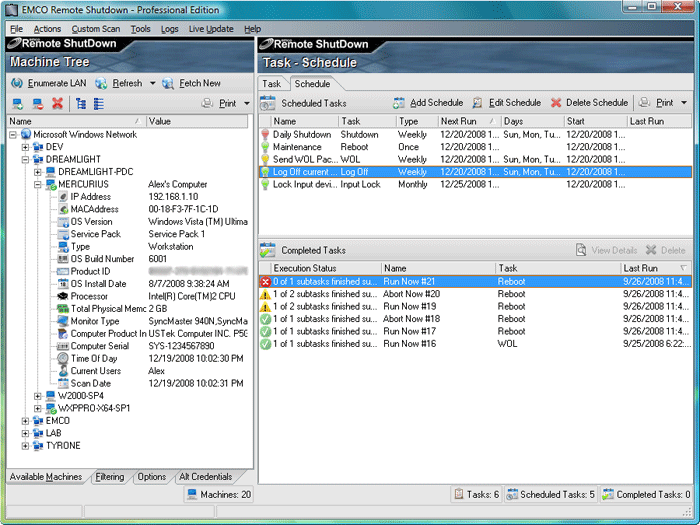Open the Custom Scan menu
Image resolution: width=700 pixels, height=525 pixels.
coord(96,29)
